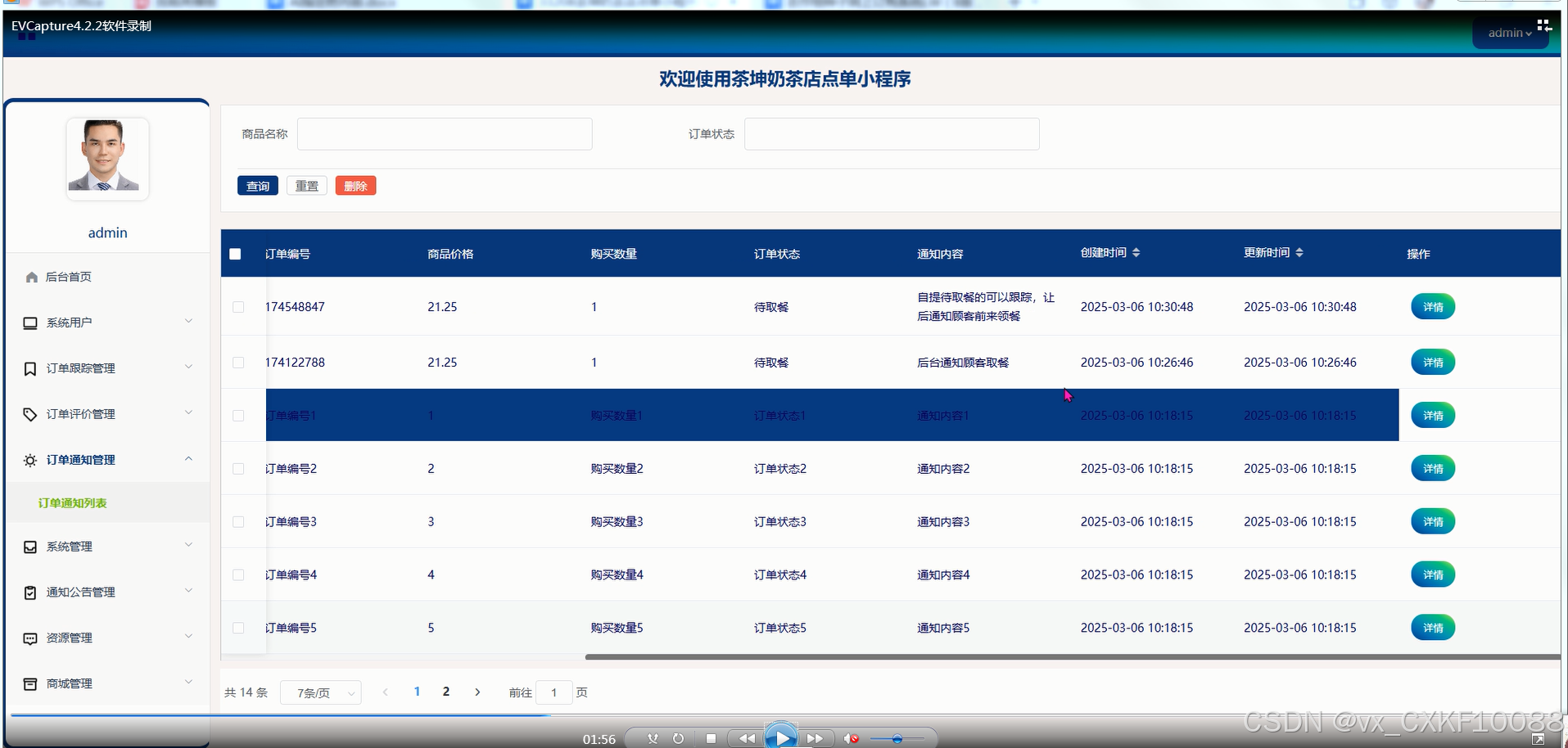Play the recorded video

click(781, 737)
